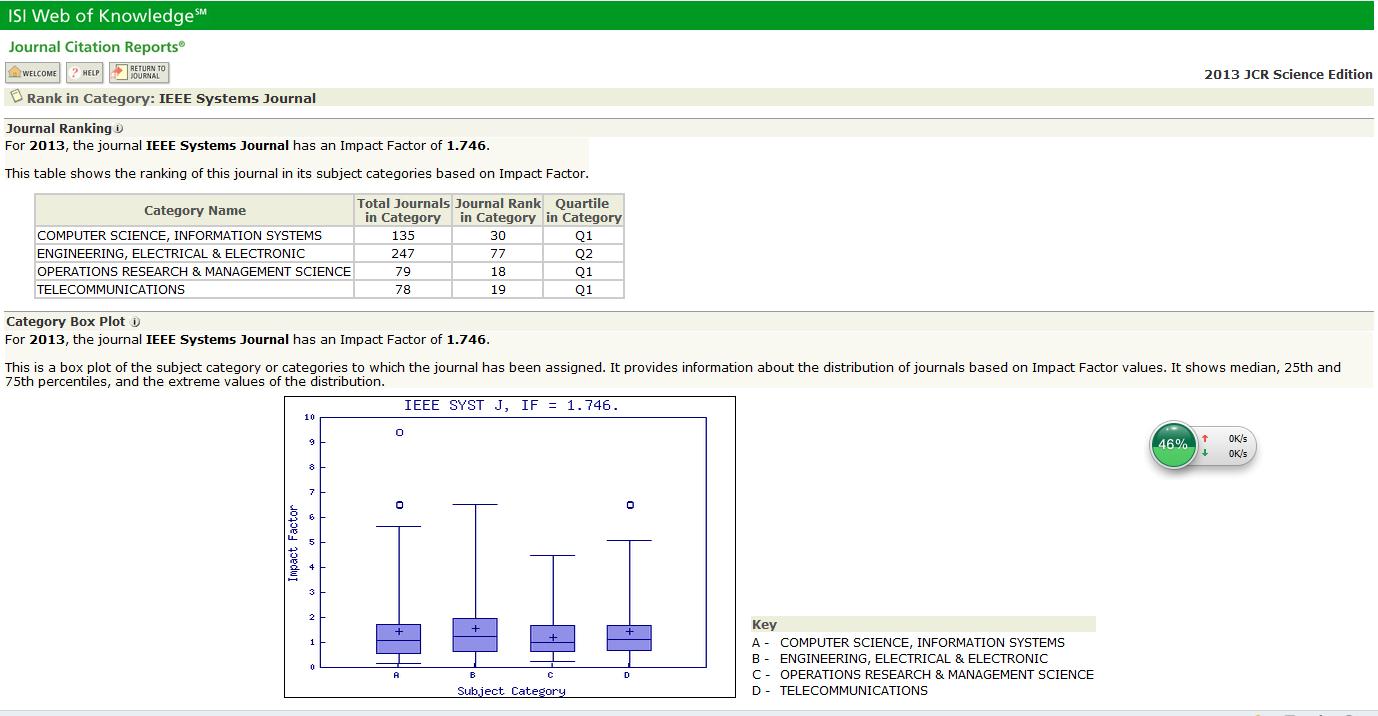Click the green 46% floating widget circle
This screenshot has height=716, width=1378.
(x=1172, y=445)
